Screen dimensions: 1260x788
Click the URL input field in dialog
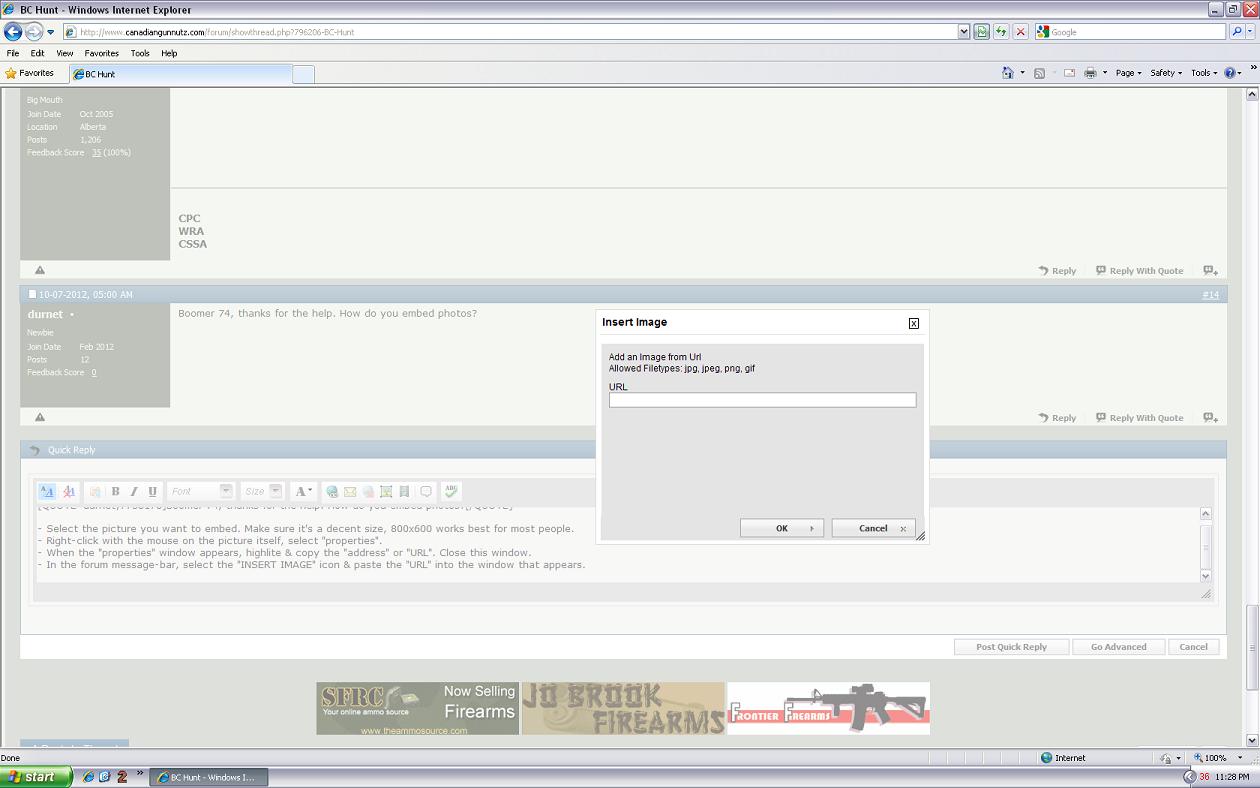[762, 400]
